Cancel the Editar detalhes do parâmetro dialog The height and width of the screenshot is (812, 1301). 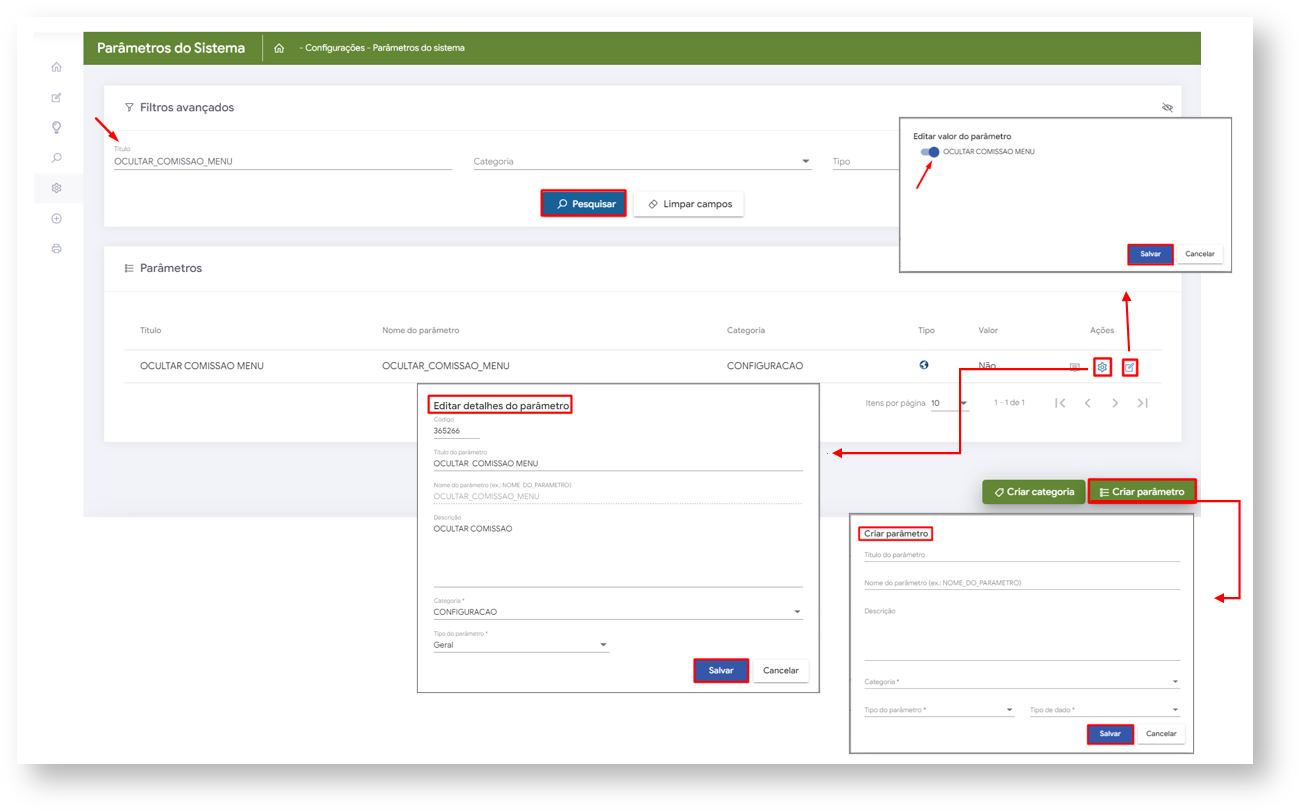(781, 671)
